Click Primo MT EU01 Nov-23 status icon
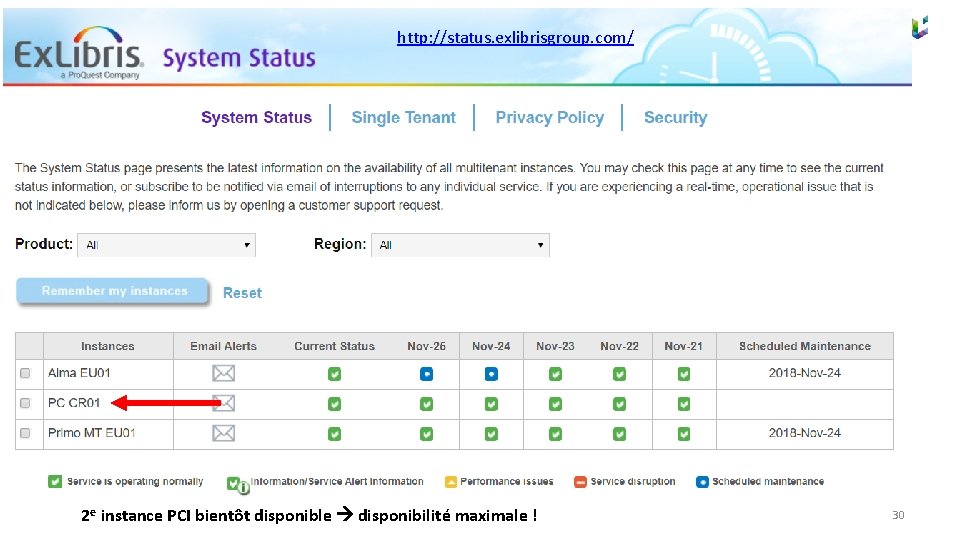 click(x=555, y=434)
